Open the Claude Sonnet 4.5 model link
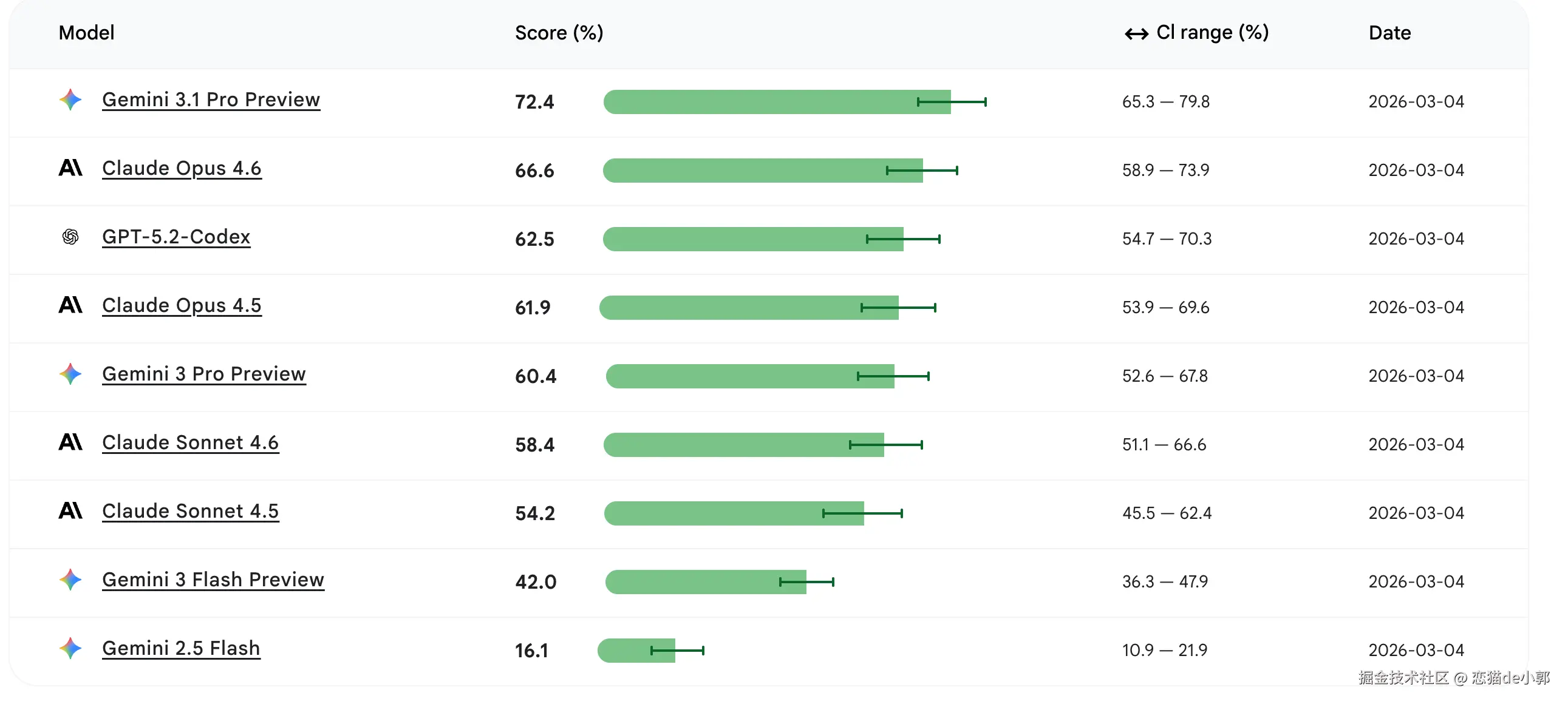This screenshot has width=1568, height=704. tap(190, 511)
